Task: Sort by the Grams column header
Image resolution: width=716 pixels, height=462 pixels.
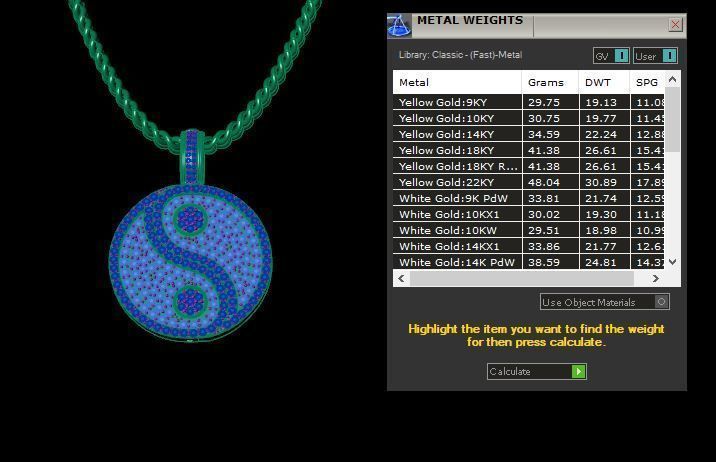Action: click(x=550, y=83)
